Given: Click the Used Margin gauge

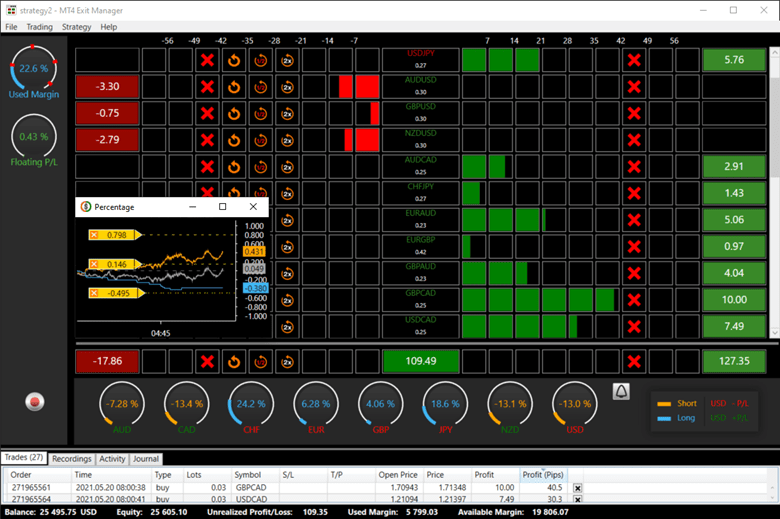Looking at the screenshot, I should 33,72.
